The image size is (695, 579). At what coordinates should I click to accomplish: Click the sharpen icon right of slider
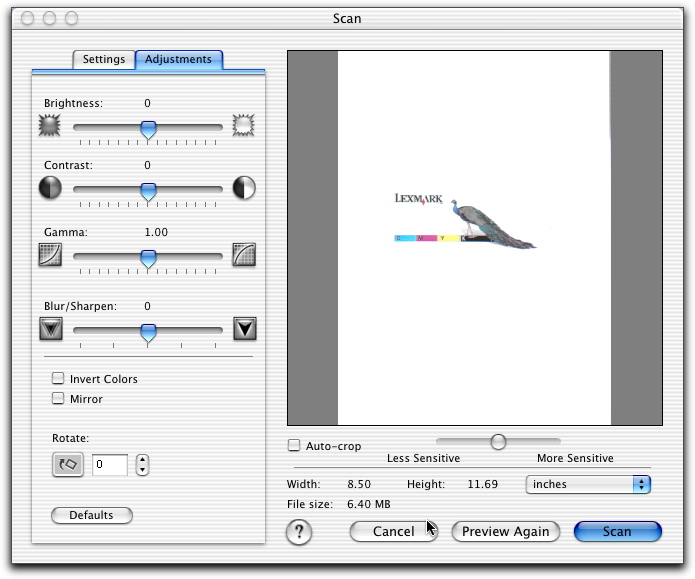244,328
